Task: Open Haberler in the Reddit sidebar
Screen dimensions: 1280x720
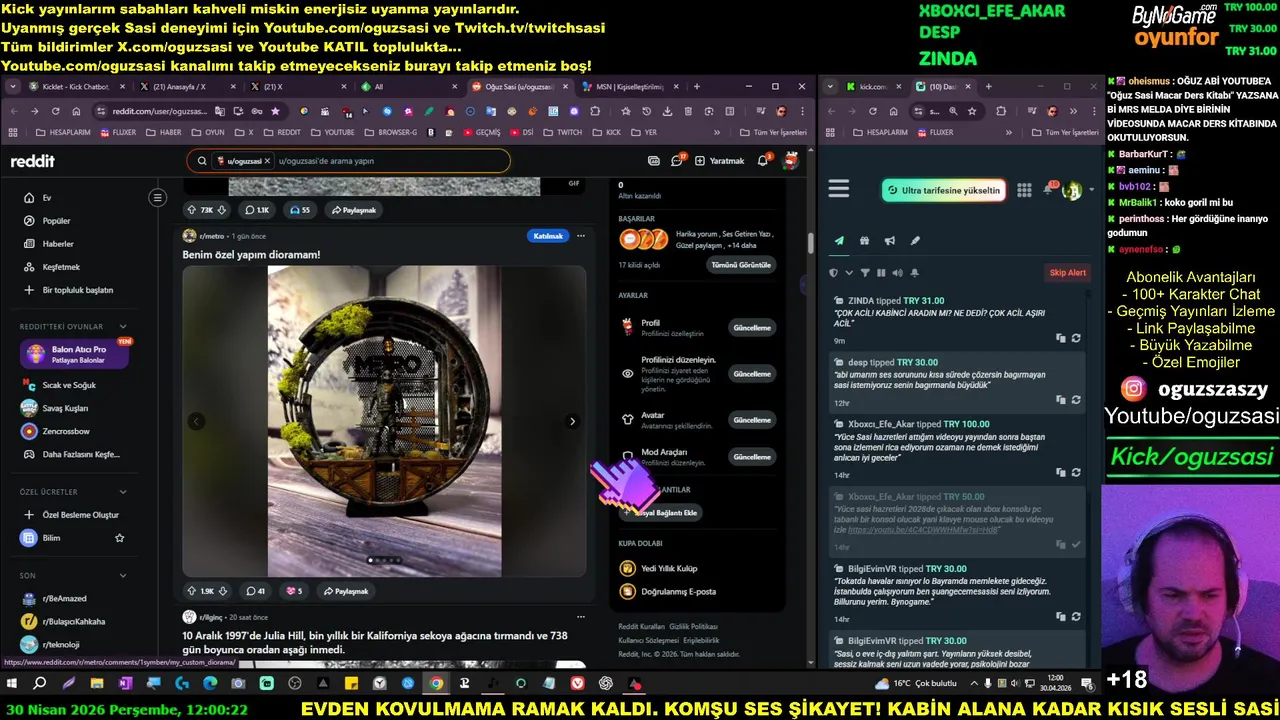Action: tap(58, 244)
